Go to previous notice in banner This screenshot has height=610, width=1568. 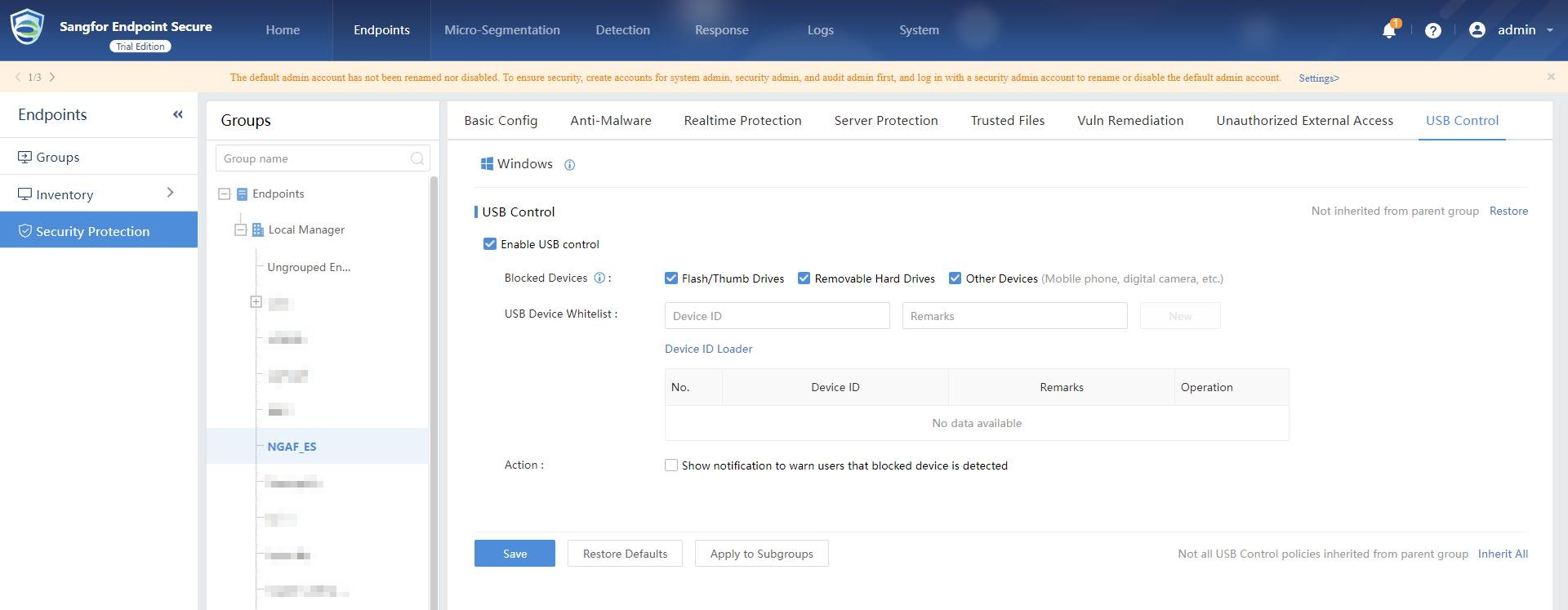18,77
